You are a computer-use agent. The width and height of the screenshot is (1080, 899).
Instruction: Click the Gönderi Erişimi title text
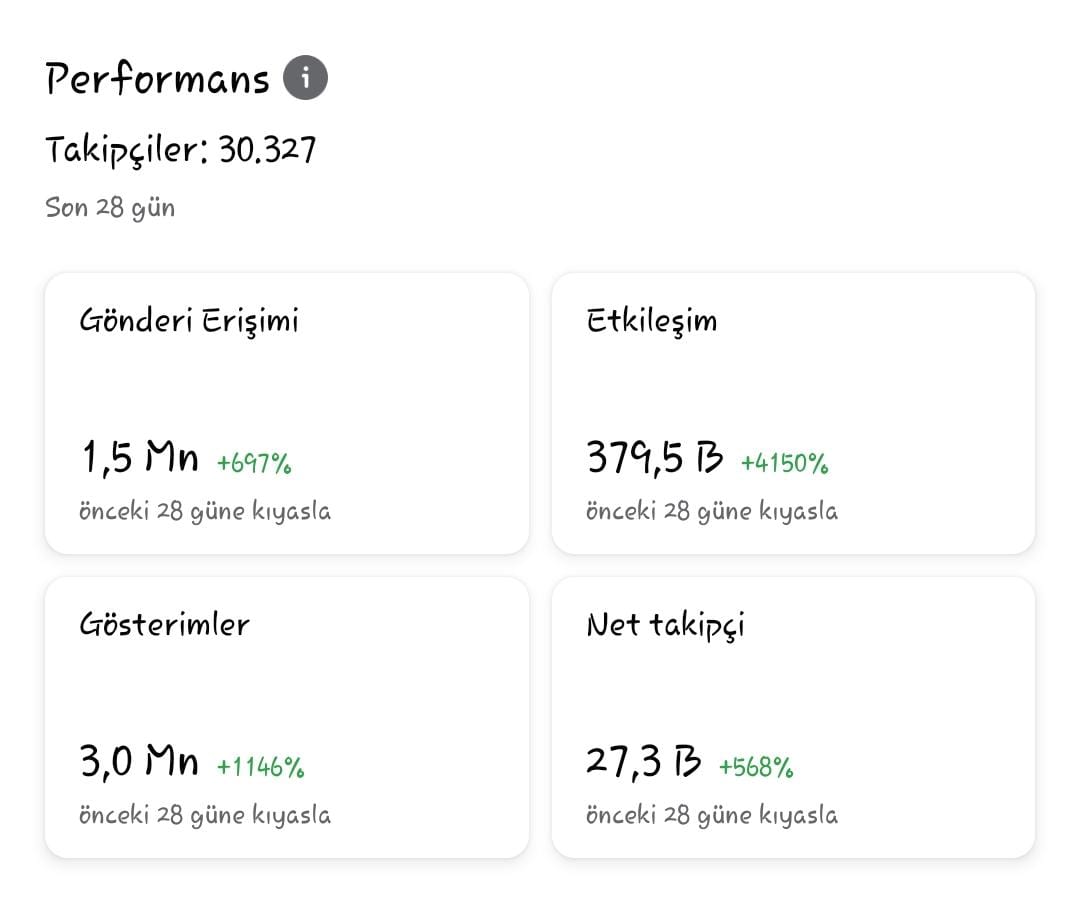189,321
